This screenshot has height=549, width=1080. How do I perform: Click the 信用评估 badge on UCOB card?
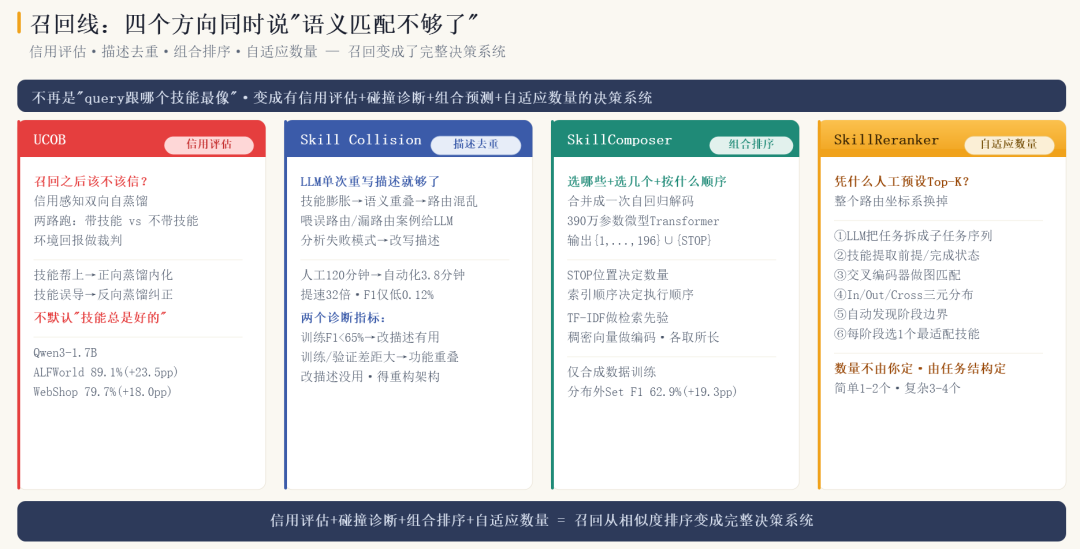tap(209, 145)
